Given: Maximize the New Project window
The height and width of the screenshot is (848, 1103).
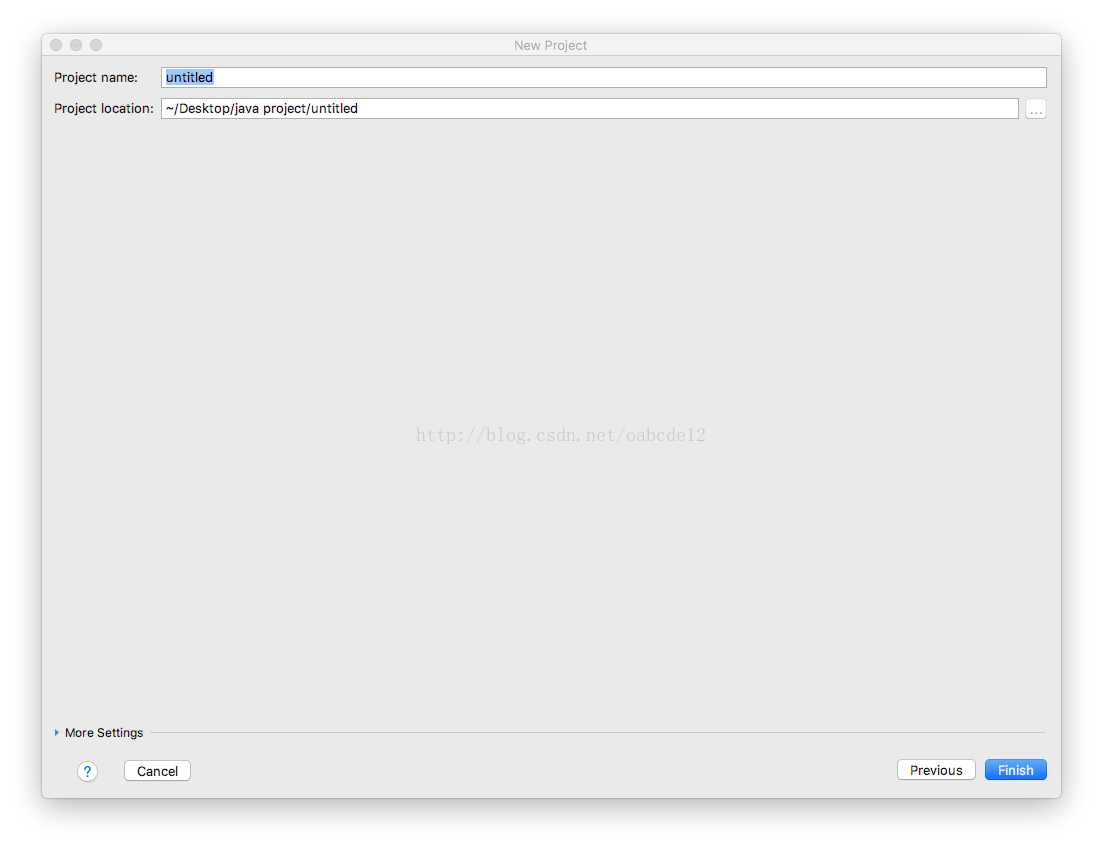Looking at the screenshot, I should click(x=96, y=45).
